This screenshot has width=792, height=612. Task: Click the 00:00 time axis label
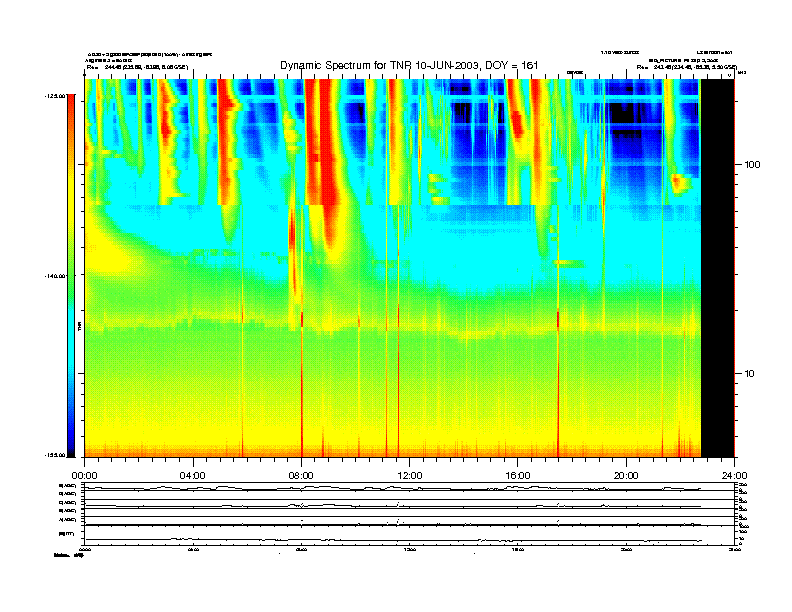[x=84, y=476]
